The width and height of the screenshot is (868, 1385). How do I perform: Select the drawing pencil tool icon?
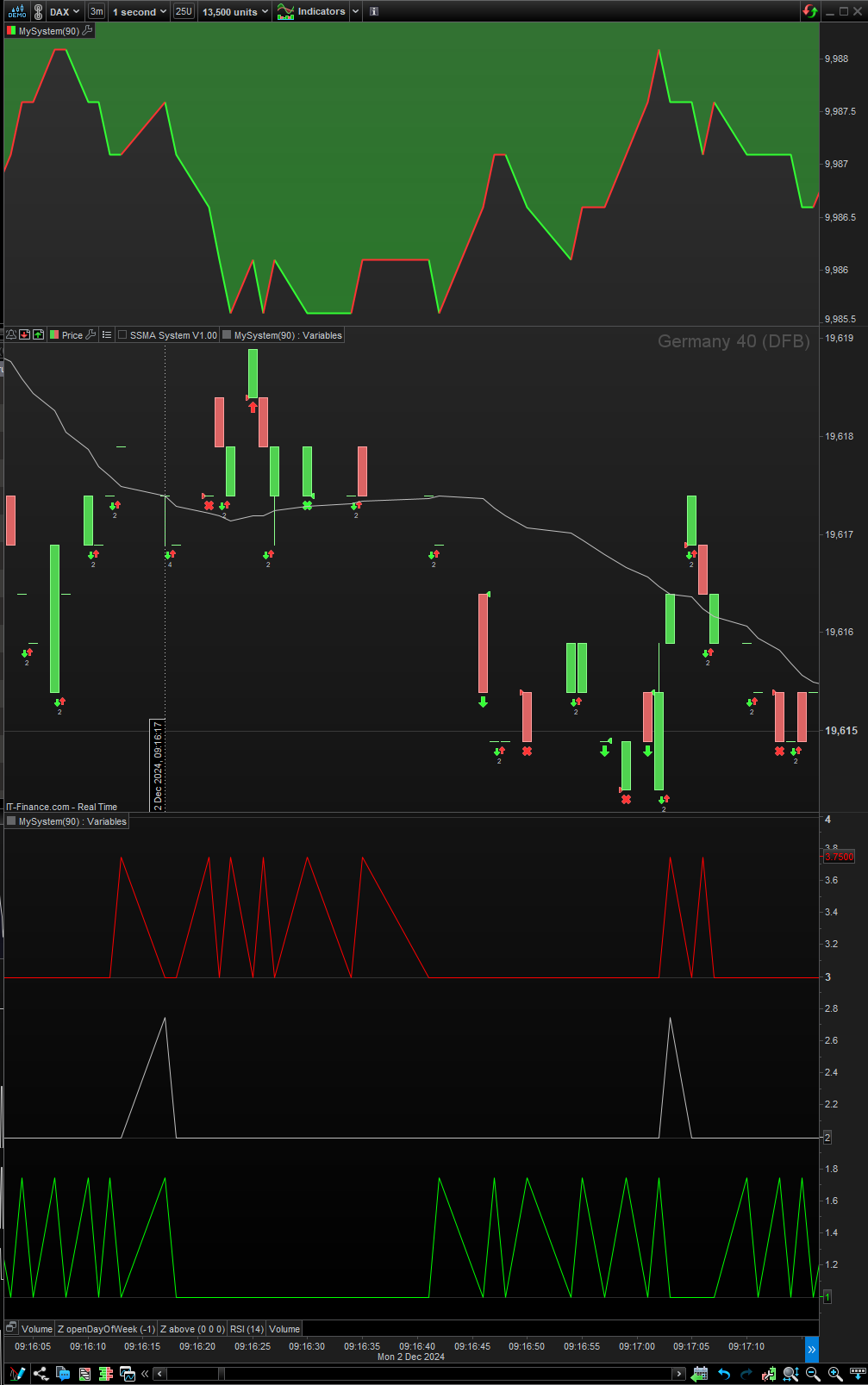[16, 1374]
